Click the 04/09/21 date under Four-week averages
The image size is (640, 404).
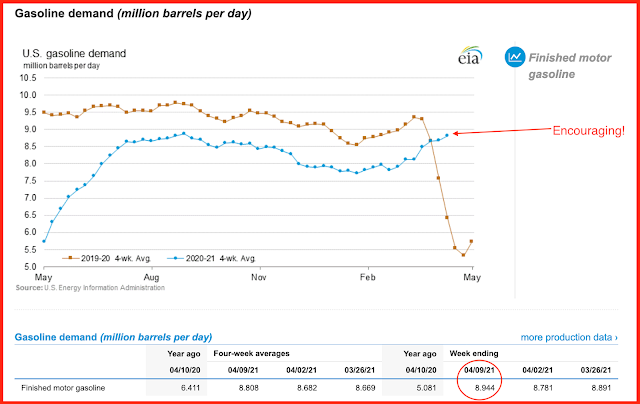click(243, 370)
